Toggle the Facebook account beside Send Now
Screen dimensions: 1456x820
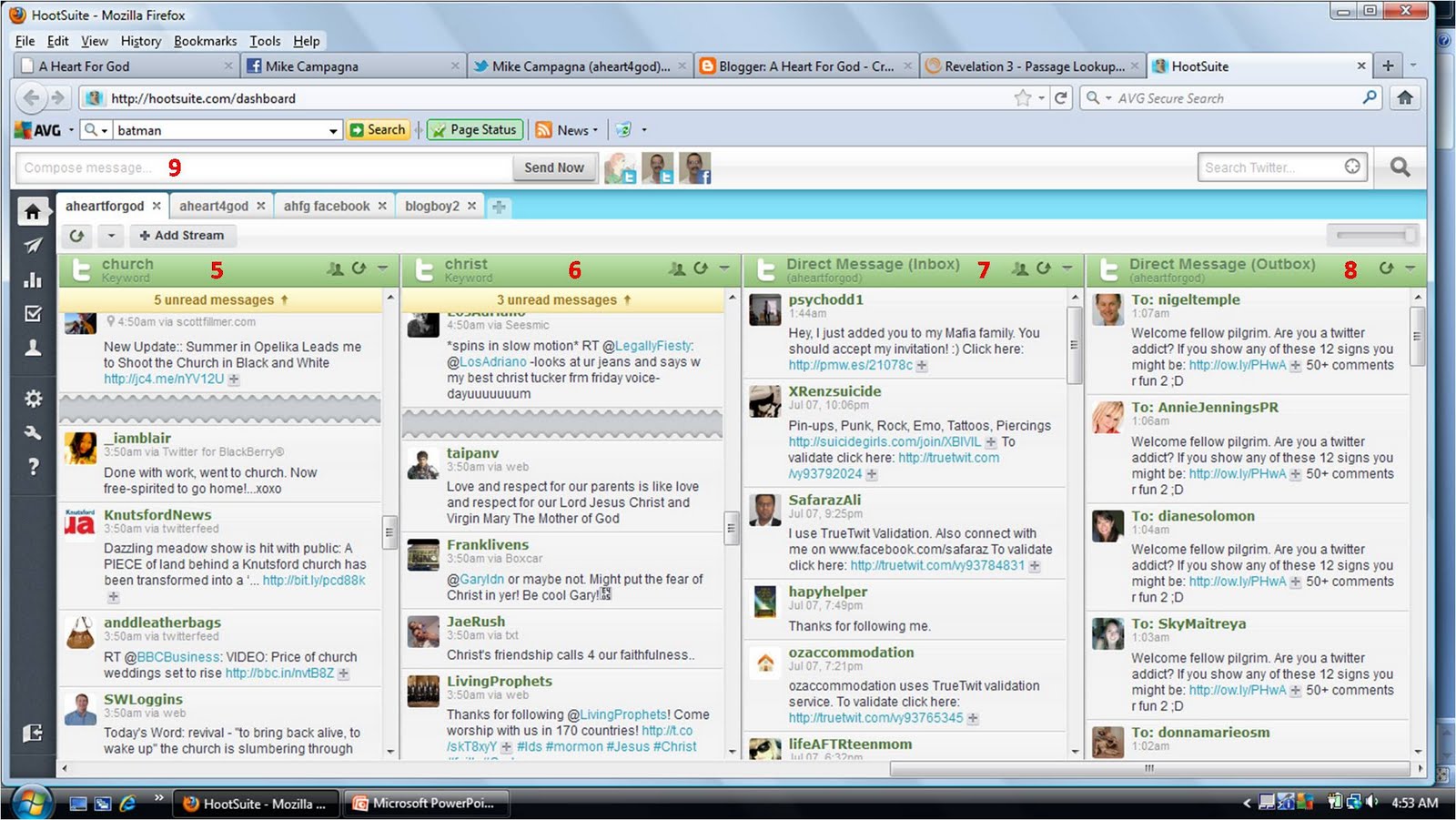pyautogui.click(x=696, y=167)
